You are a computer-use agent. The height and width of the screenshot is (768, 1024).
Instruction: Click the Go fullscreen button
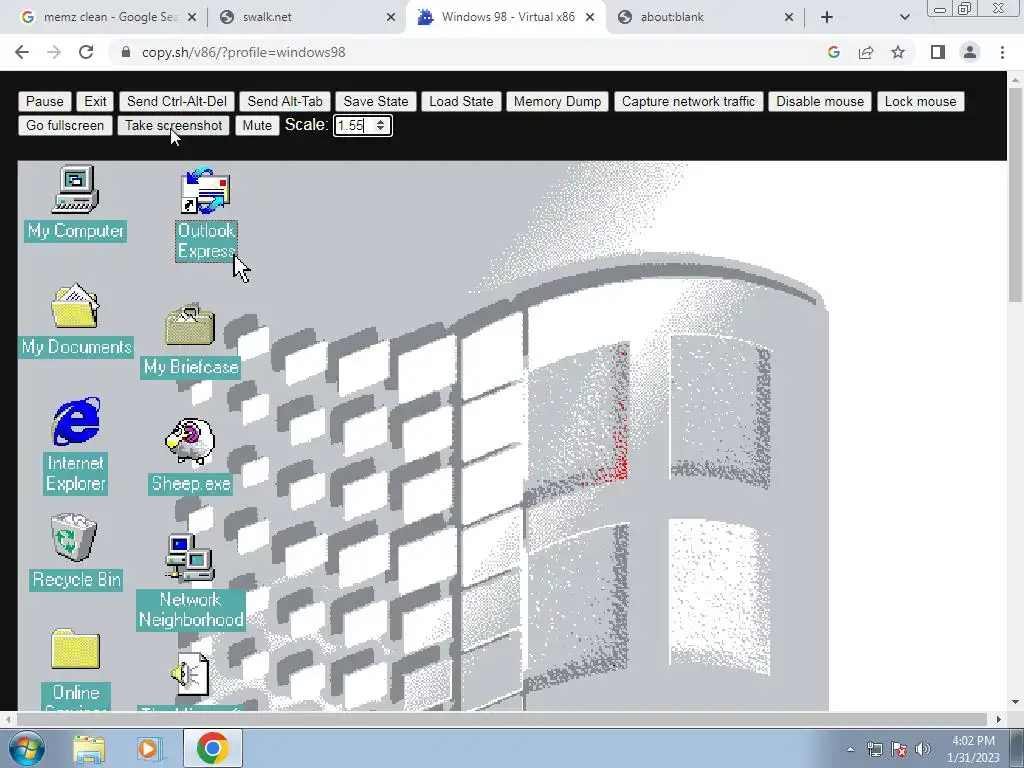[65, 125]
